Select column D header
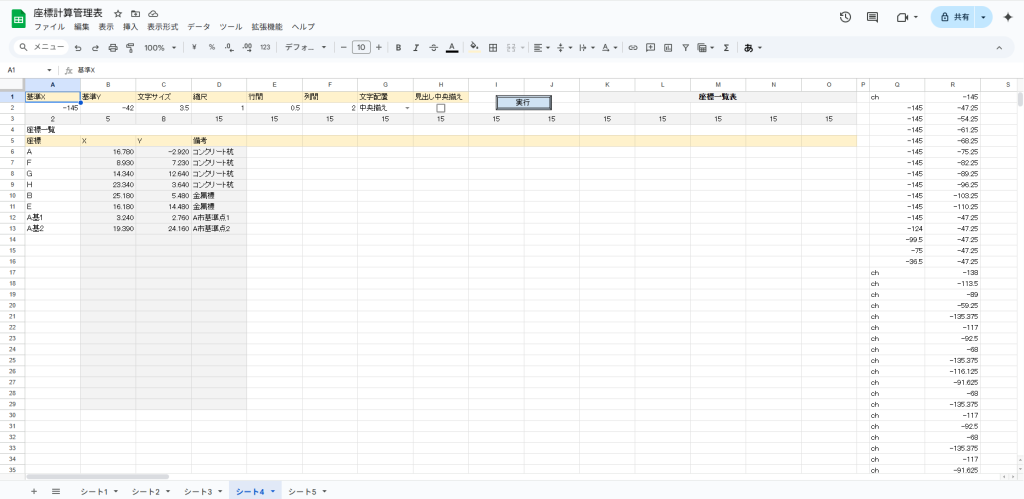 [x=219, y=85]
